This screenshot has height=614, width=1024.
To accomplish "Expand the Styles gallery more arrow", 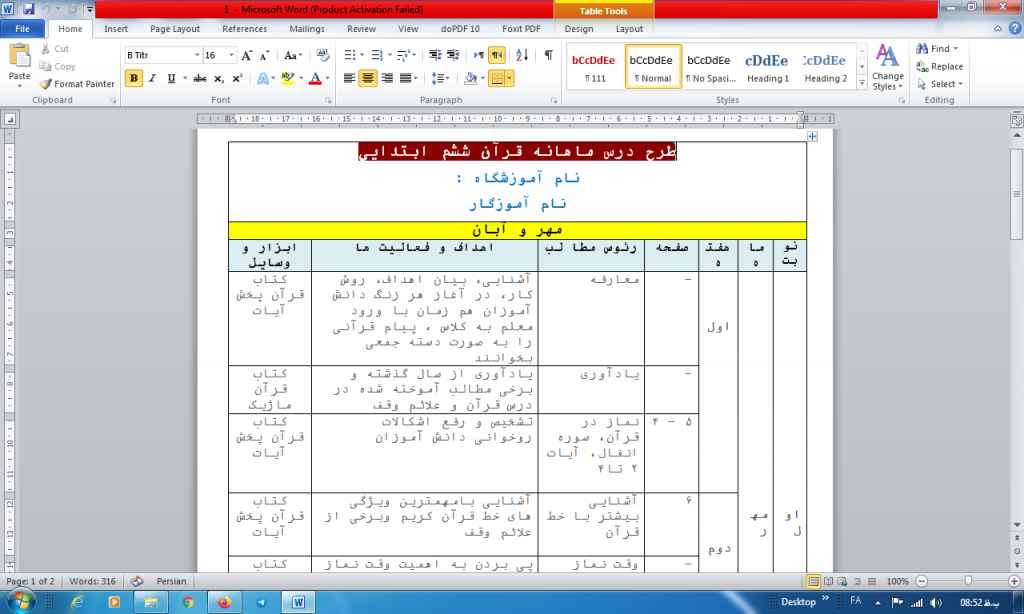I will tap(863, 85).
